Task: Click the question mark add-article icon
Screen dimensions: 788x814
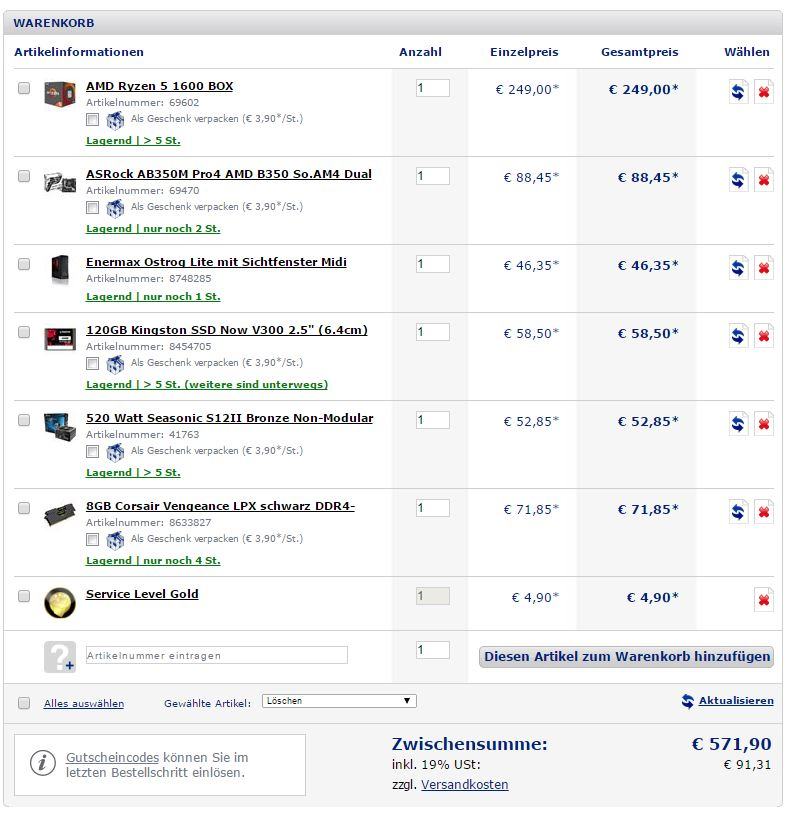Action: 60,657
